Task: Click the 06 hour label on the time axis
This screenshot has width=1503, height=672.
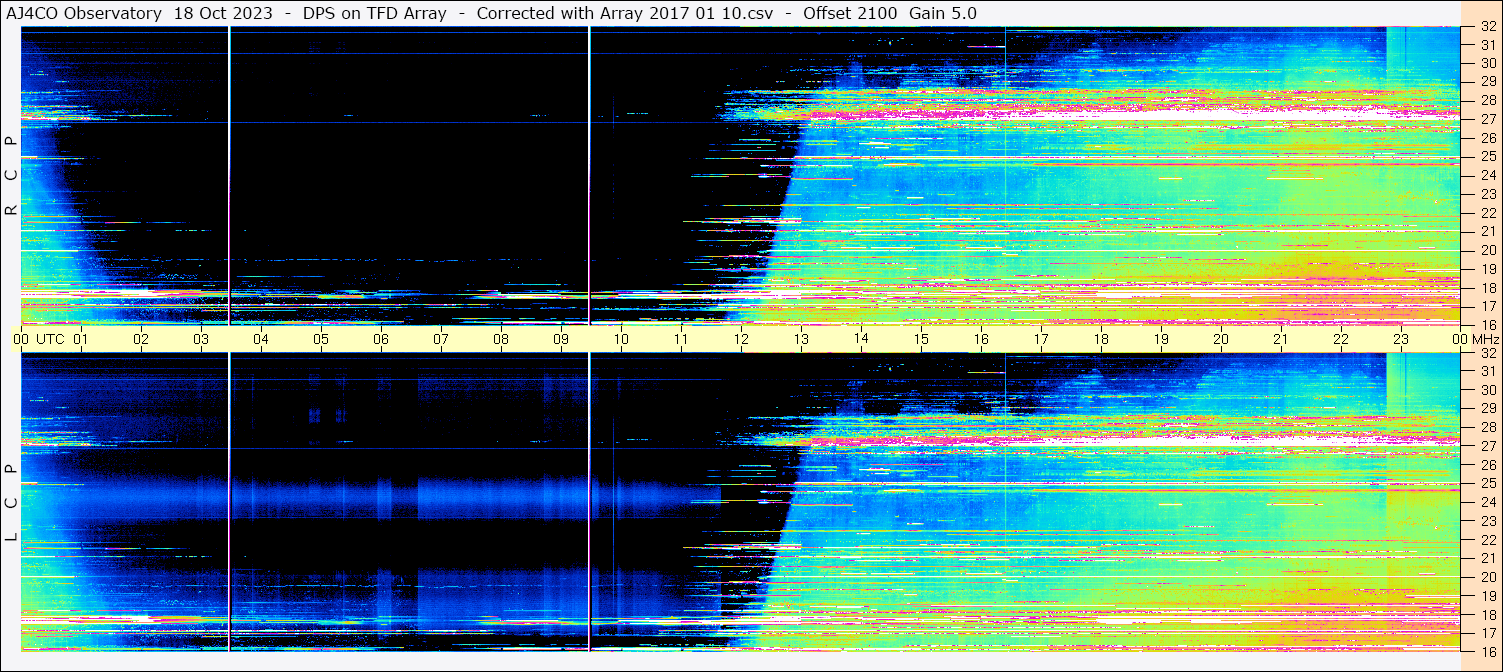Action: 381,339
